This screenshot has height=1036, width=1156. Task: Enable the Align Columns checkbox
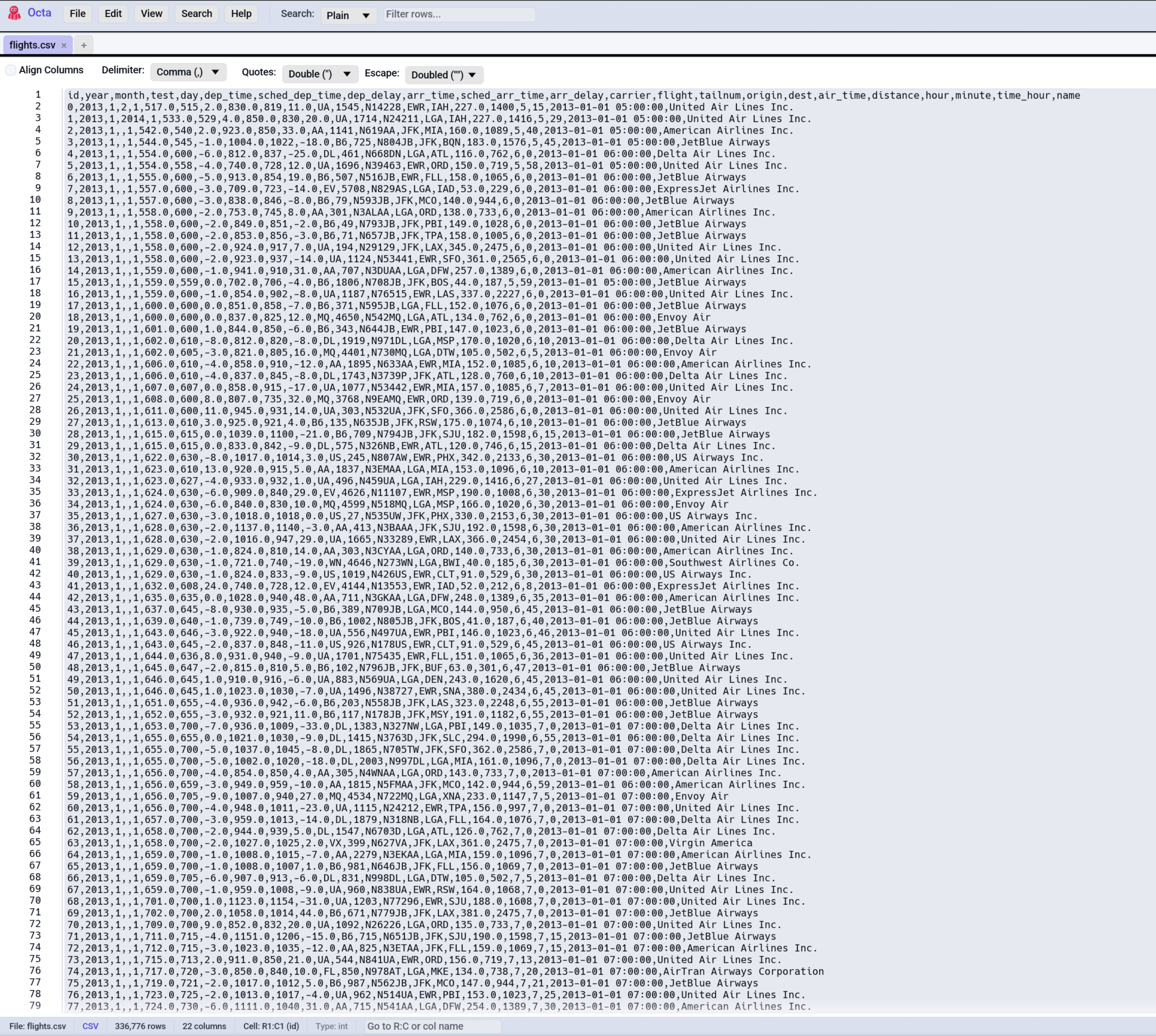[11, 70]
